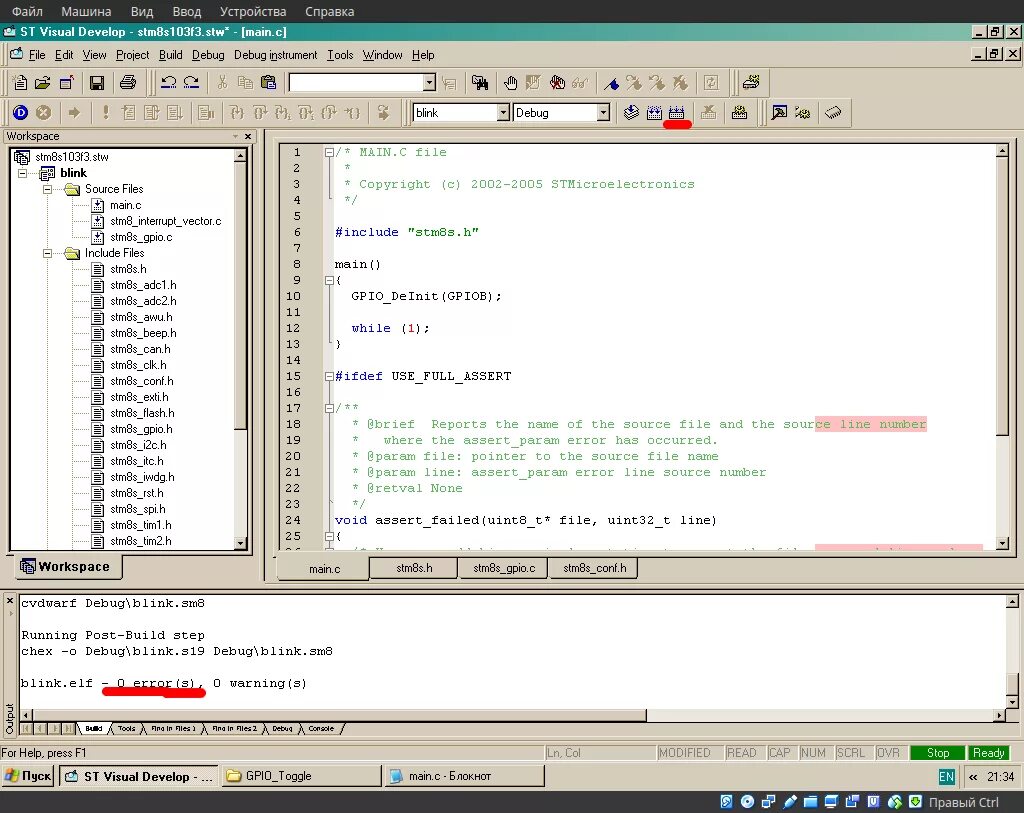Click the Open file folder icon
The height and width of the screenshot is (813, 1024).
pos(42,82)
